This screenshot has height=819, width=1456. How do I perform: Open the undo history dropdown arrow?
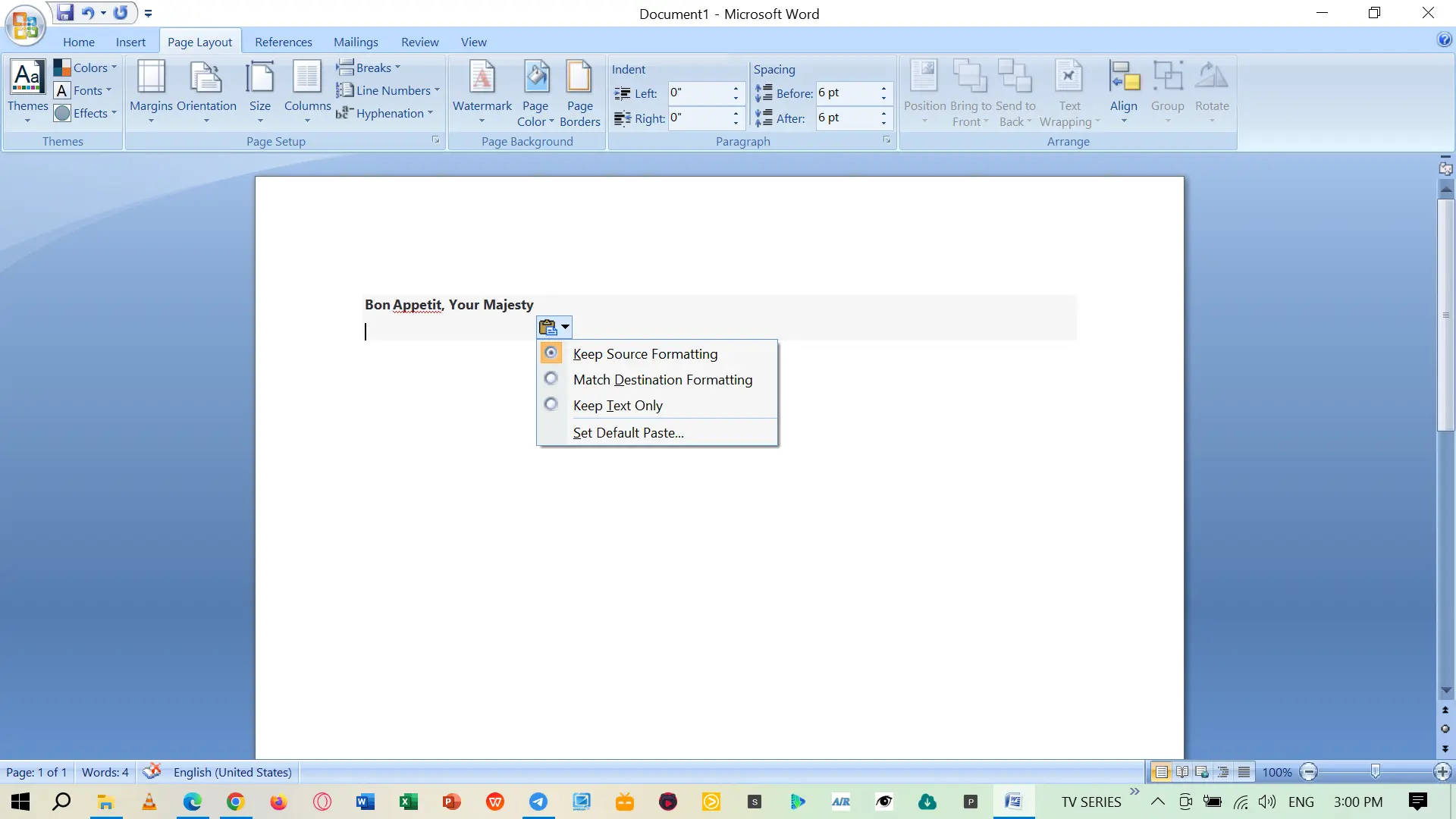(x=103, y=13)
